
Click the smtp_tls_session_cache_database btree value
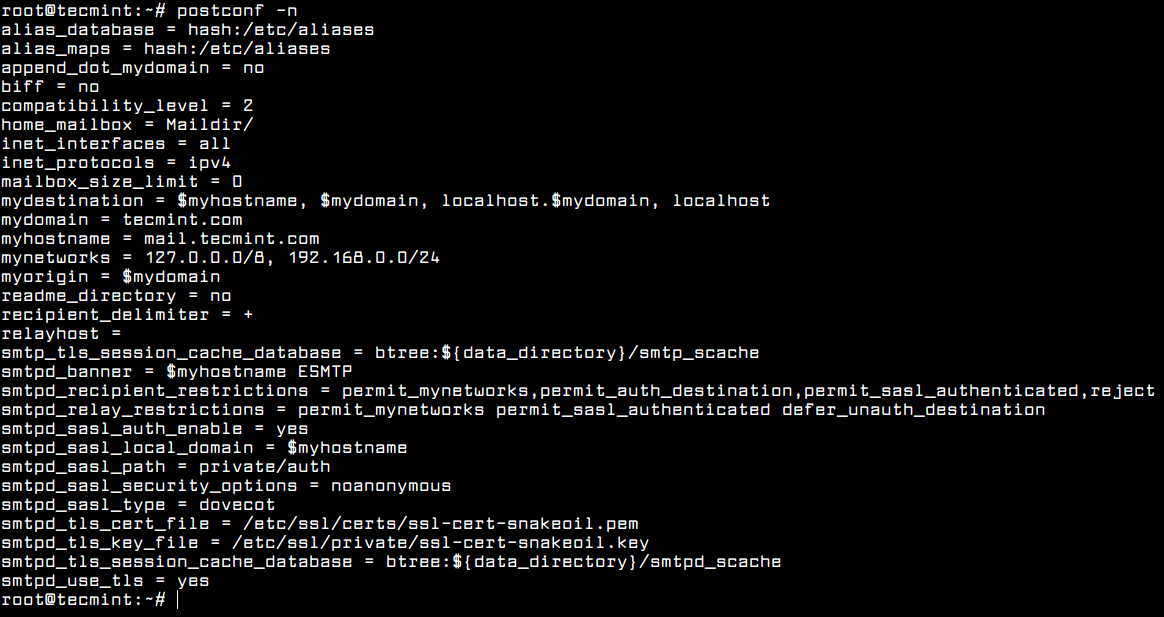[x=567, y=353]
